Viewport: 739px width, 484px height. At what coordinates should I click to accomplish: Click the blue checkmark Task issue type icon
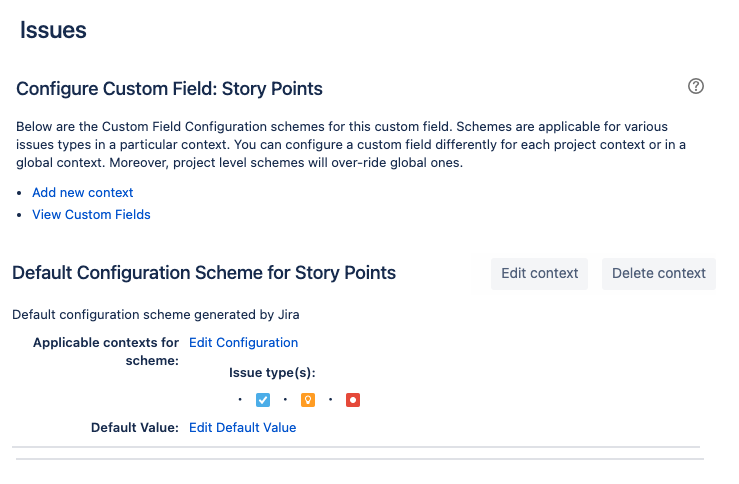(263, 400)
